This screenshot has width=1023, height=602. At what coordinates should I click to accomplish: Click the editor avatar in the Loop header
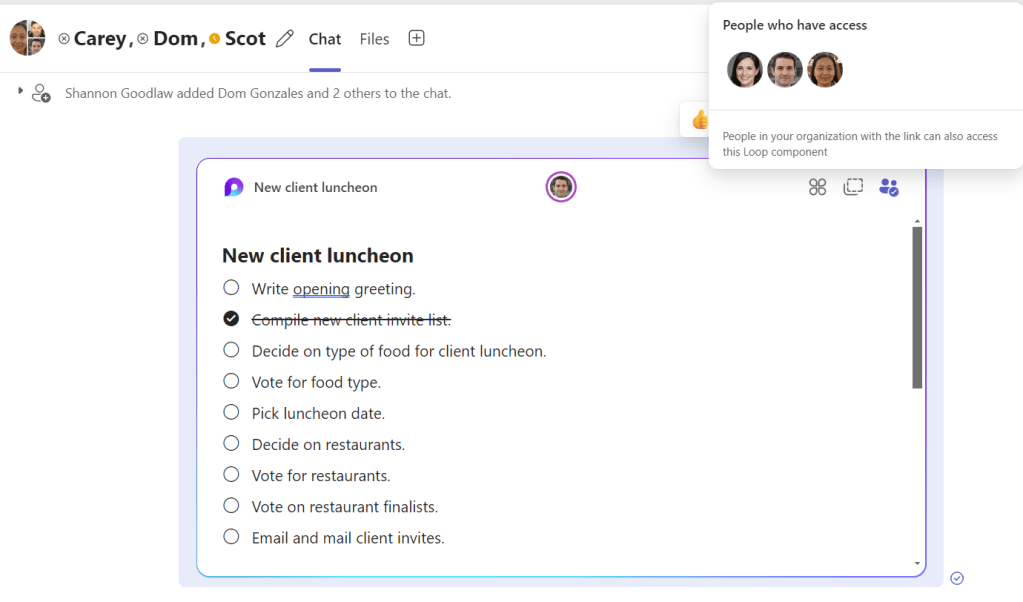tap(560, 187)
